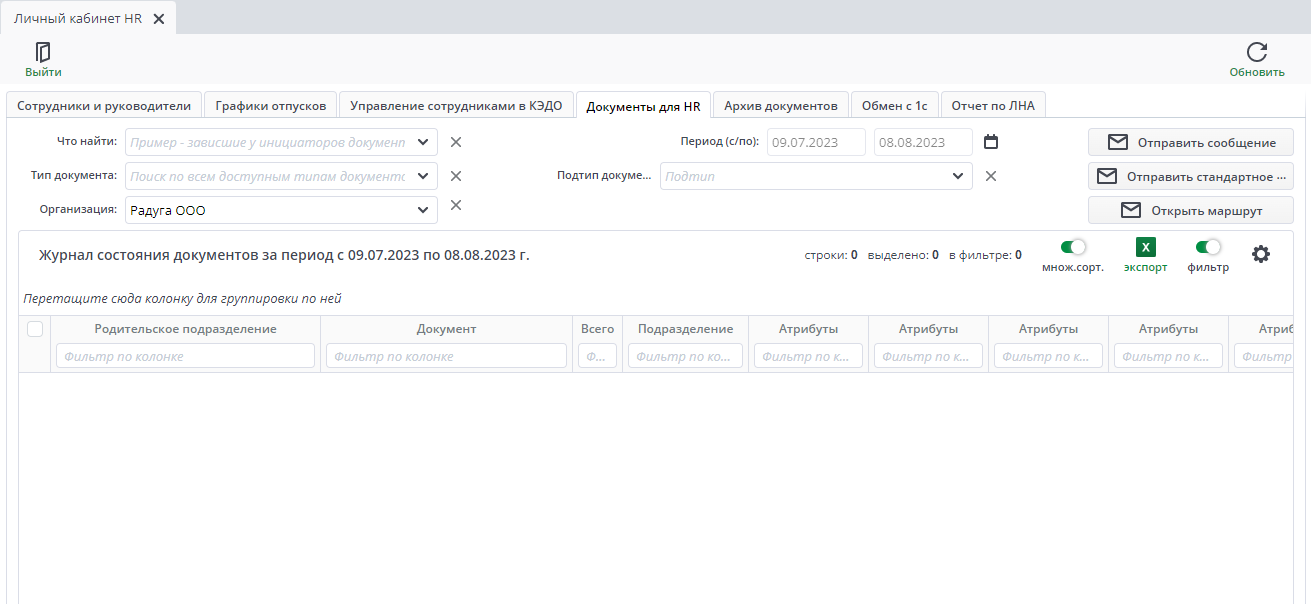This screenshot has width=1311, height=604.
Task: Click the period end date 08.08.2023 field
Action: pos(923,142)
